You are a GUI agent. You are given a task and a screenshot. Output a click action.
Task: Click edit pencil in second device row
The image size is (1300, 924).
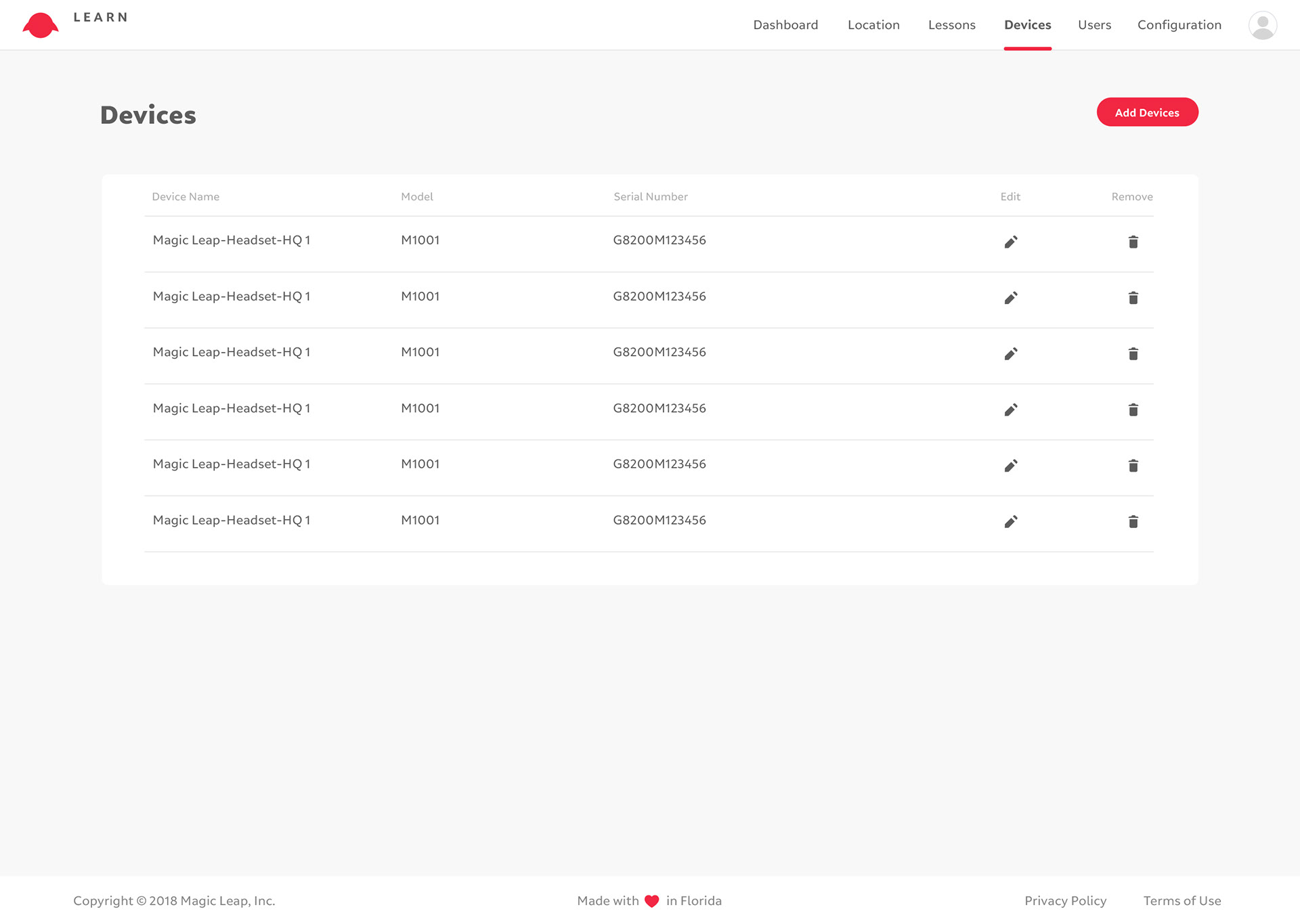click(1010, 298)
